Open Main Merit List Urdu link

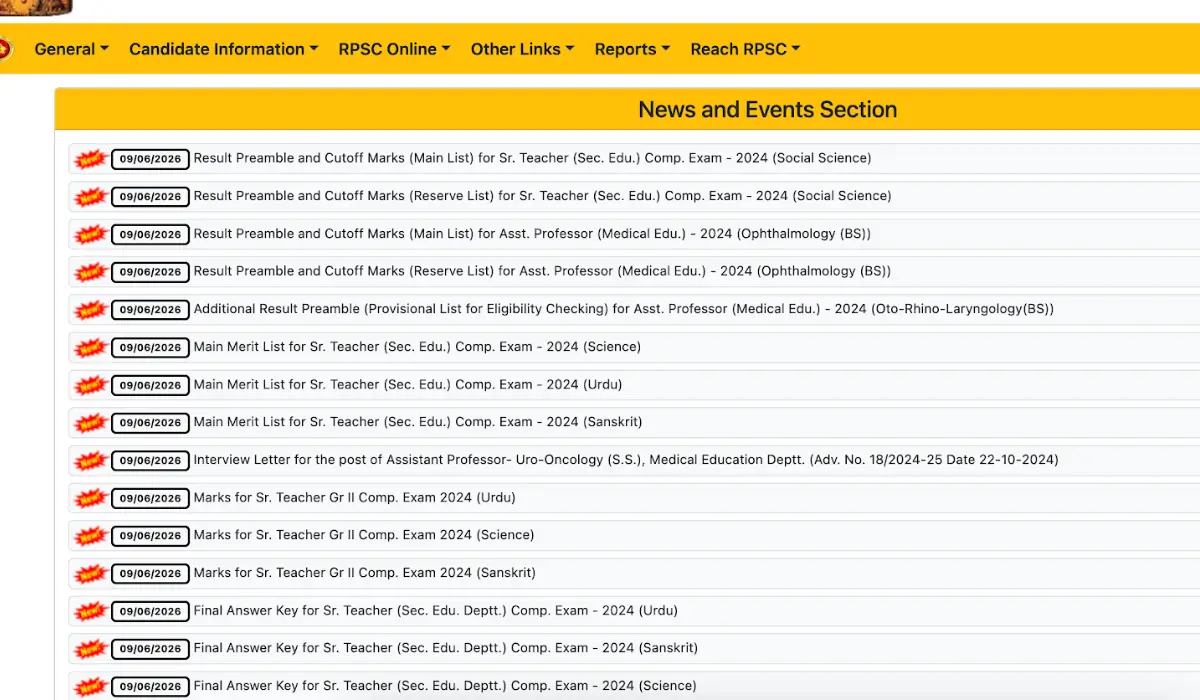point(408,384)
